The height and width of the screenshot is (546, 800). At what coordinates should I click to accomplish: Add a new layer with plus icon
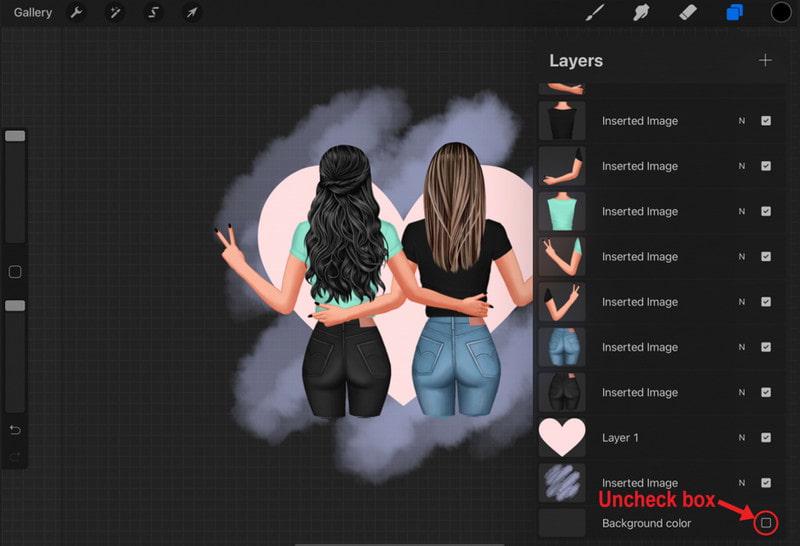click(765, 60)
